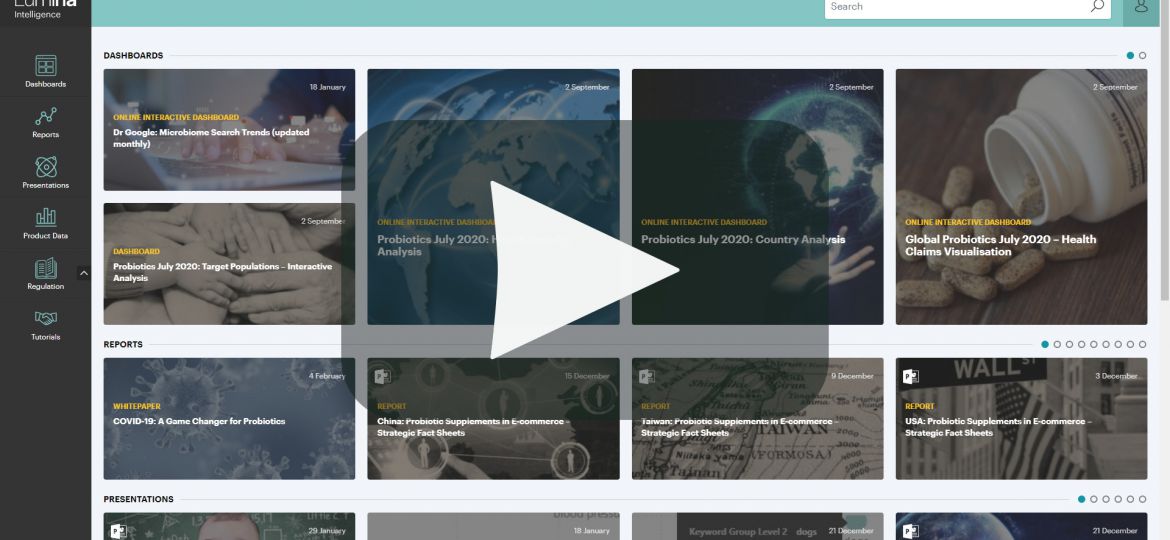Image resolution: width=1170 pixels, height=540 pixels.
Task: Click the Lumina Intelligence logo
Action: point(45,9)
